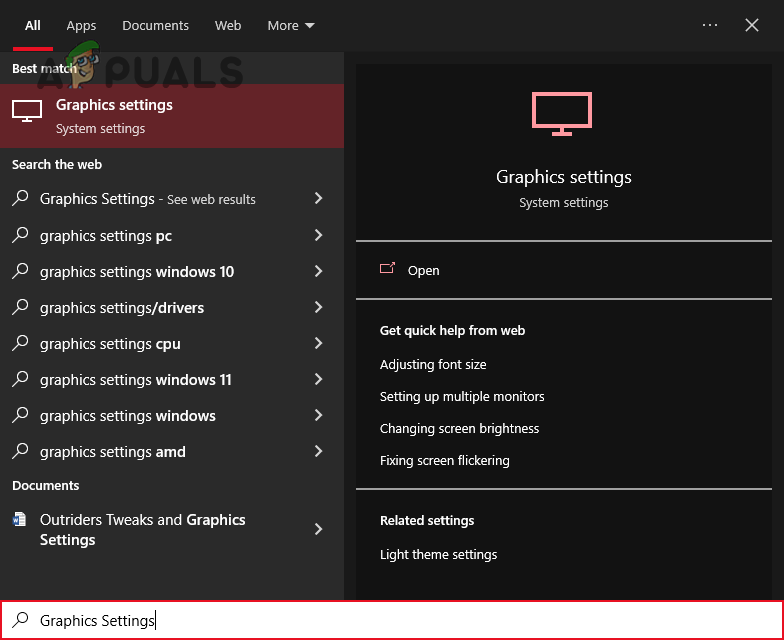784x640 pixels.
Task: Click the Word document icon for Outriders Tweaks
Action: tap(20, 520)
